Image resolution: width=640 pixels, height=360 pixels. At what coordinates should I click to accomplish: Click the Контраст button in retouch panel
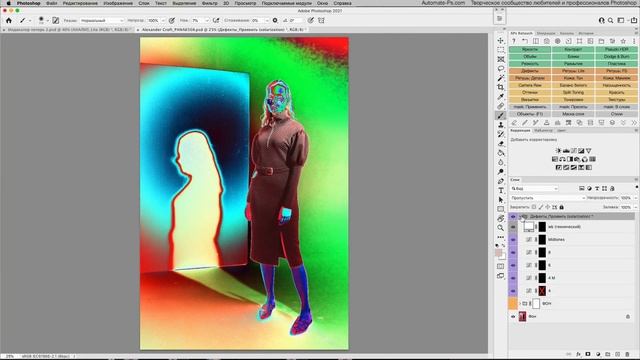coord(573,49)
